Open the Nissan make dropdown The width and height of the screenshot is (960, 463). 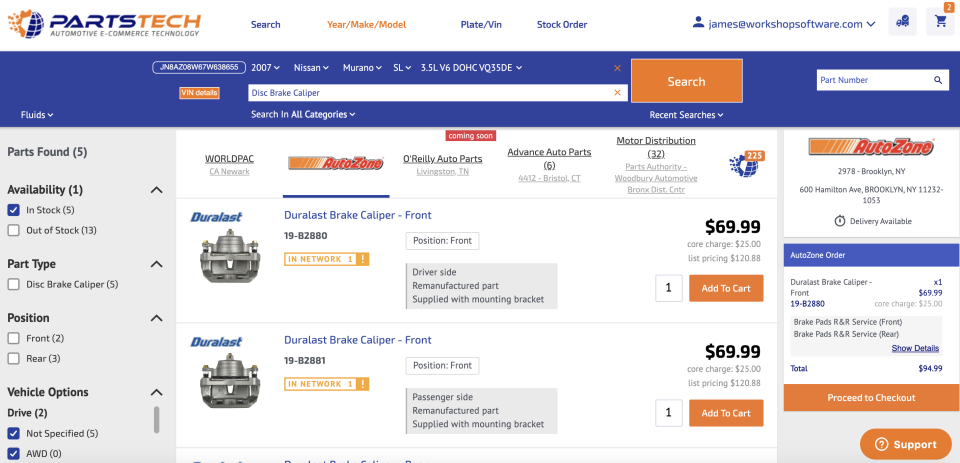point(311,68)
